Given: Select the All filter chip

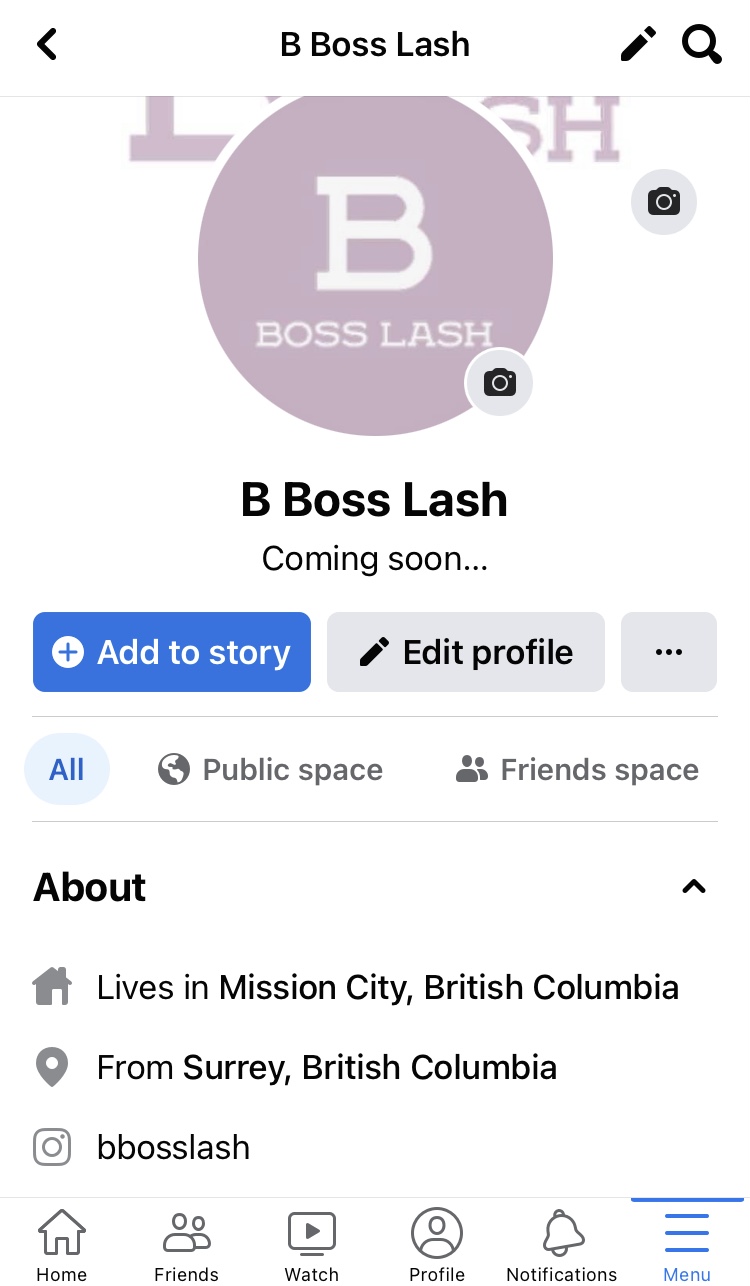Looking at the screenshot, I should coord(67,769).
